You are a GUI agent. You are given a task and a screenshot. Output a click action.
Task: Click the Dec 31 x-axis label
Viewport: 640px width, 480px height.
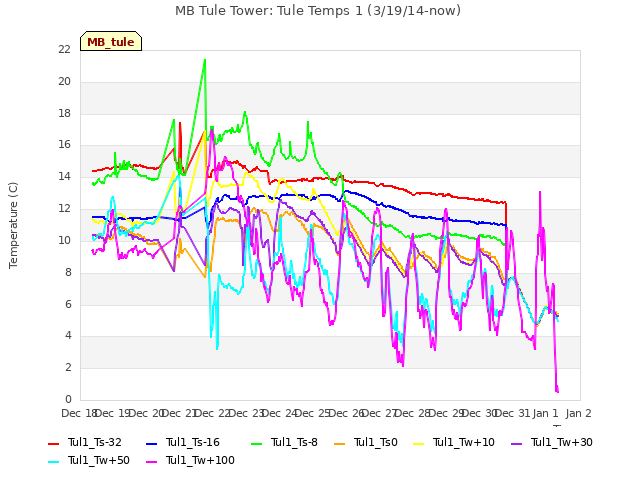tap(513, 413)
